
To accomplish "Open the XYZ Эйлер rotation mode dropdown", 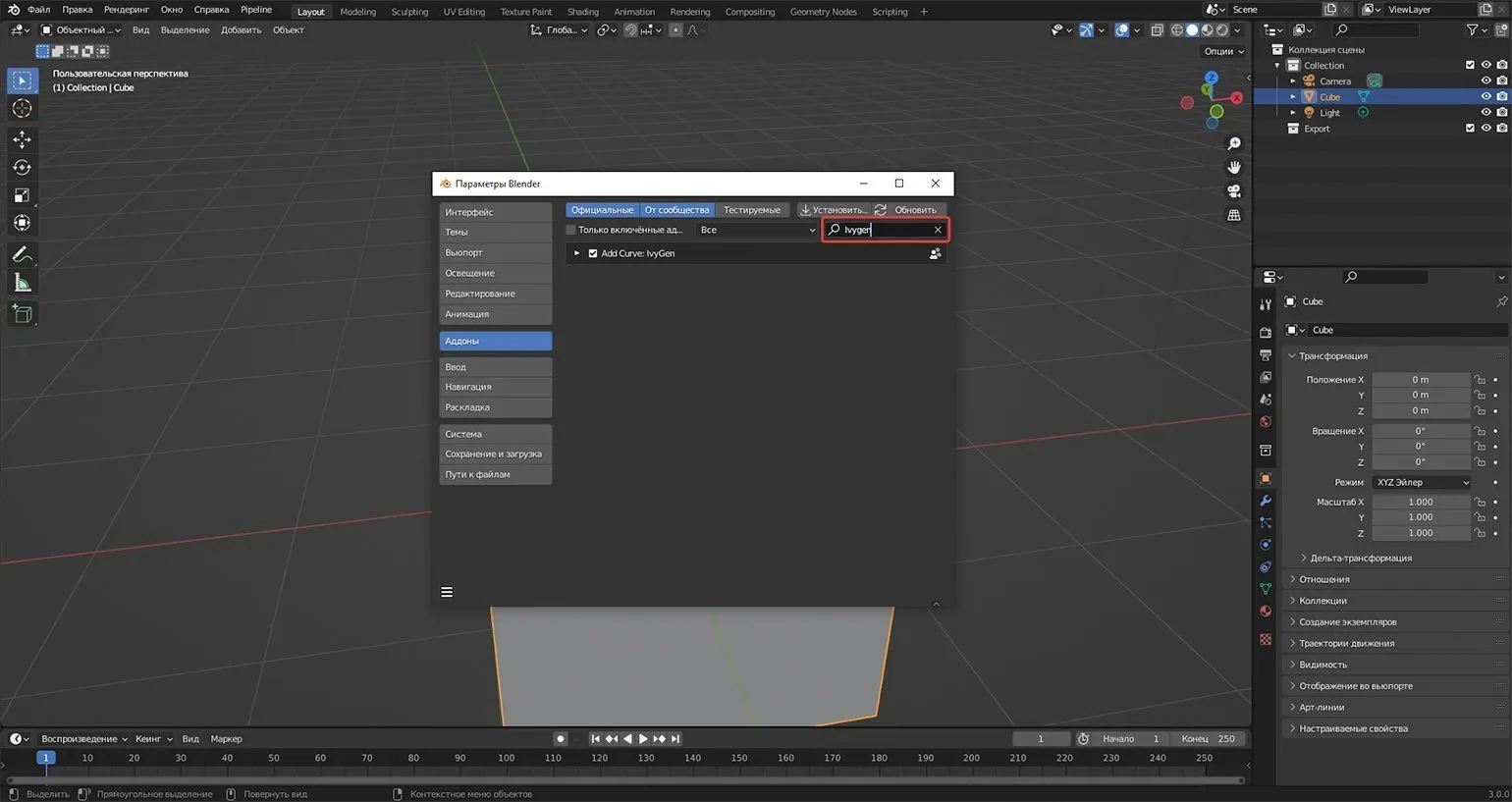I will pos(1421,482).
